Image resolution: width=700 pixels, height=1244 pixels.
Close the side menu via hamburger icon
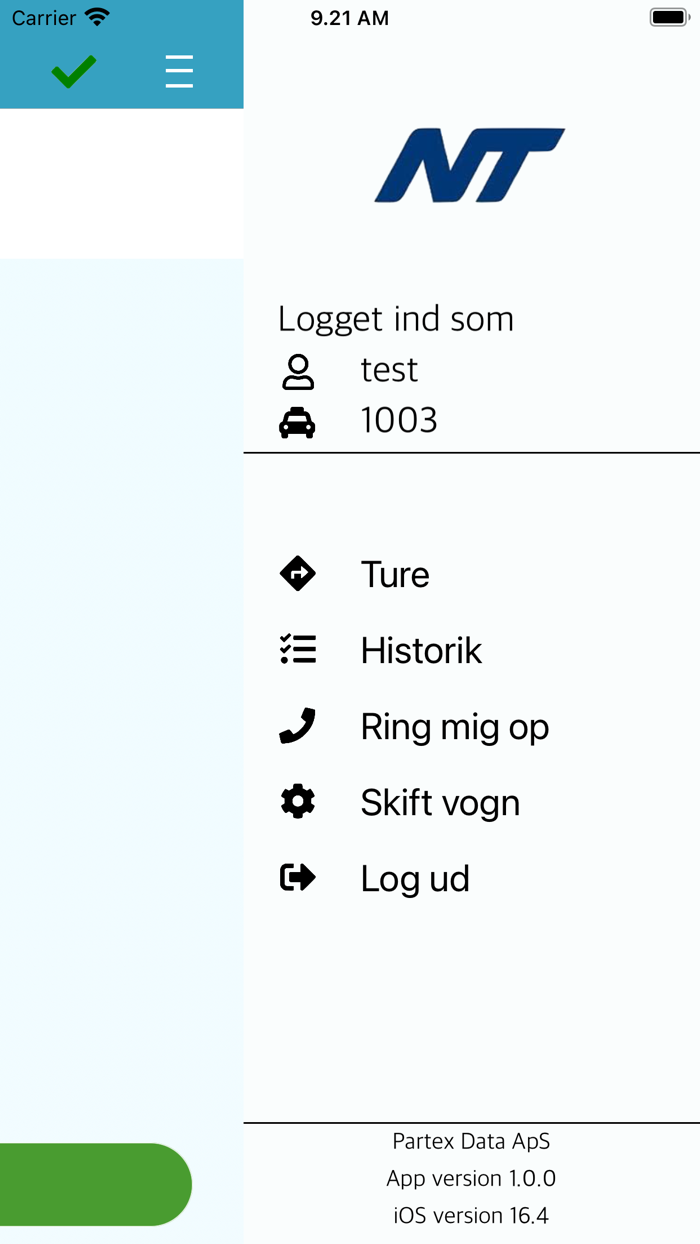coord(179,71)
